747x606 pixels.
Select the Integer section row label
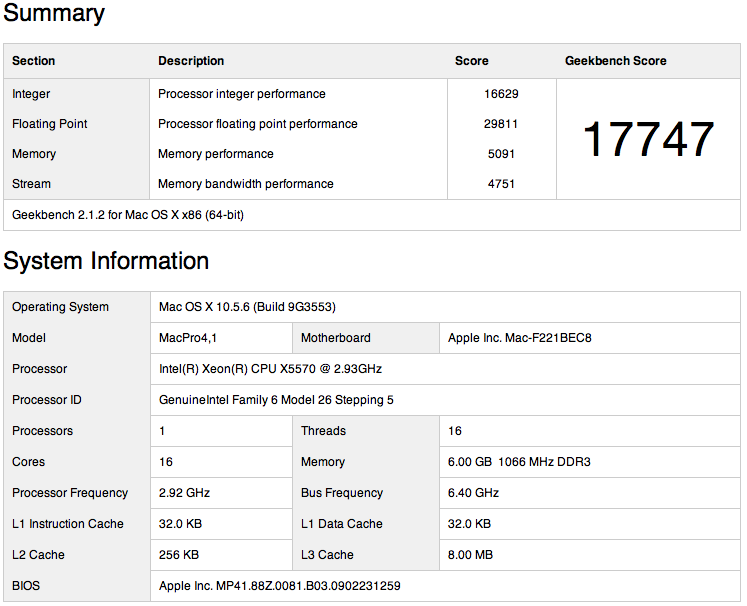[31, 94]
